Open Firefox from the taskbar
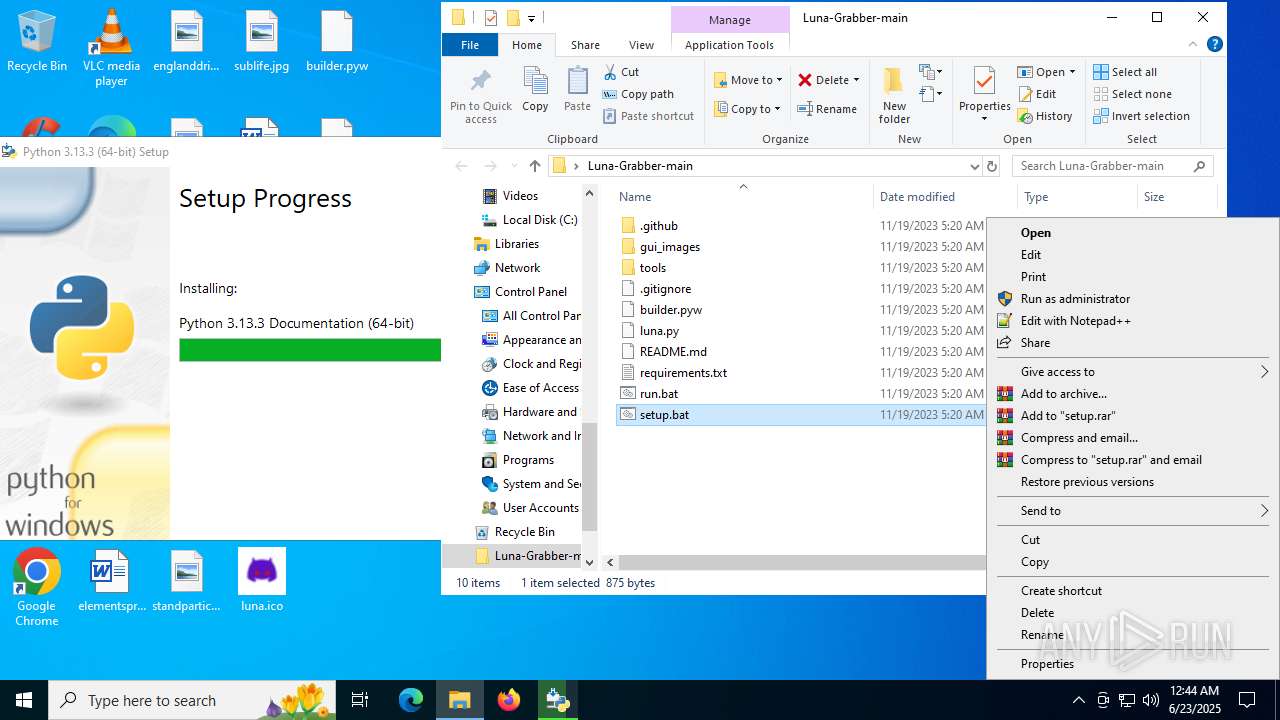 509,700
